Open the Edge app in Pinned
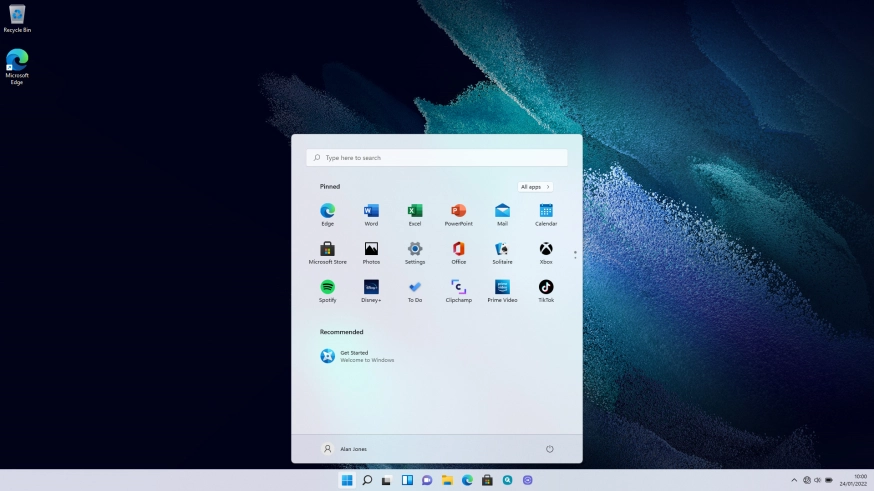This screenshot has width=874, height=491. point(327,211)
